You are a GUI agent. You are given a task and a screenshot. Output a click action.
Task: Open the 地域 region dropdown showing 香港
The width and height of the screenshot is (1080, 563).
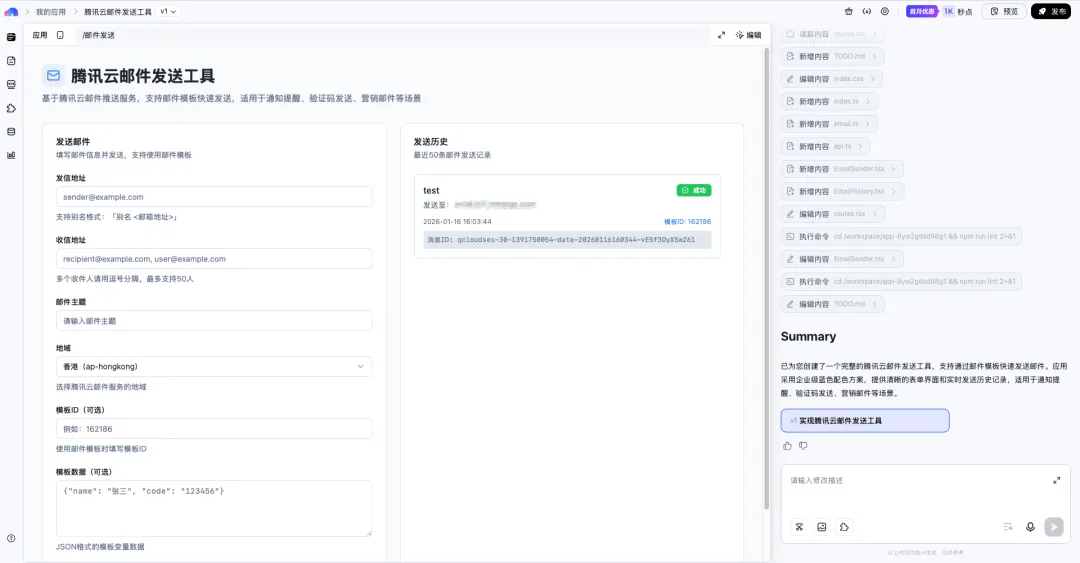(x=214, y=367)
